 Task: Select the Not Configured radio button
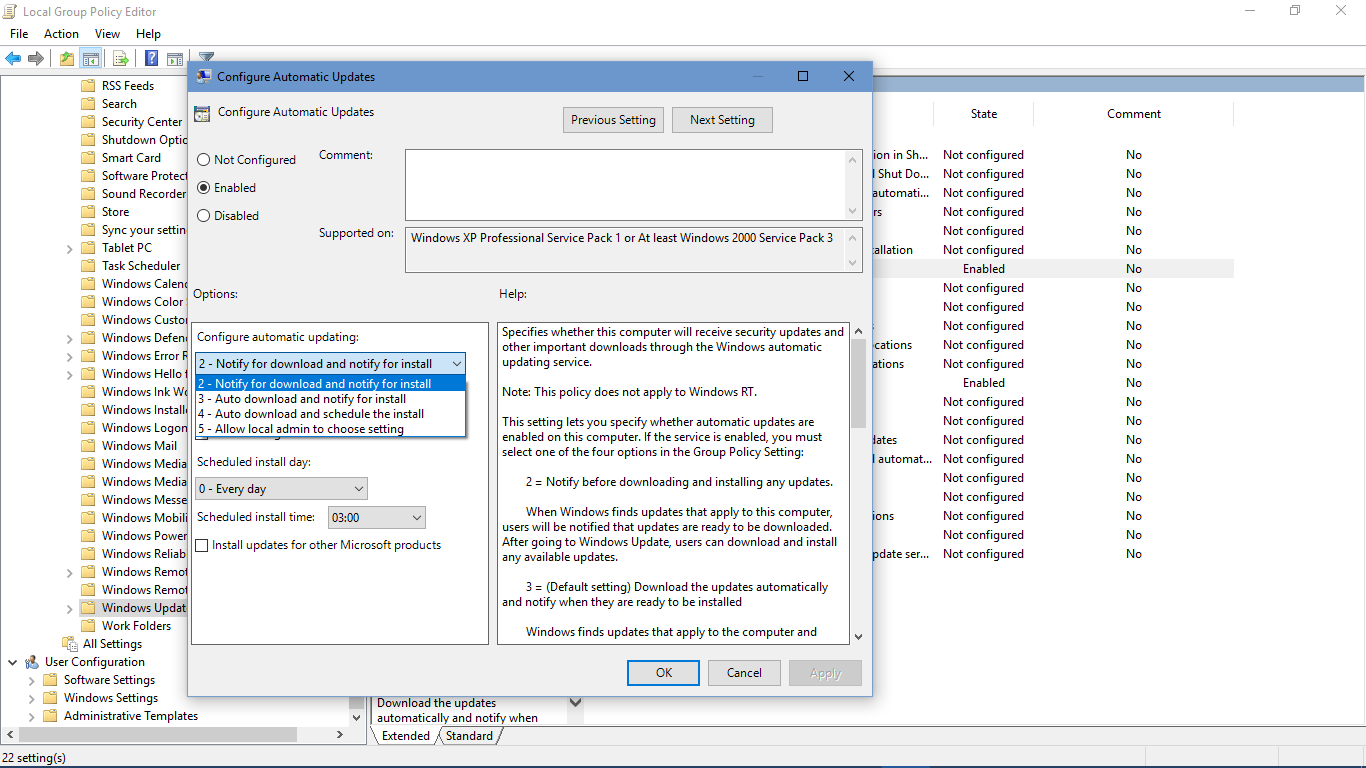(204, 160)
